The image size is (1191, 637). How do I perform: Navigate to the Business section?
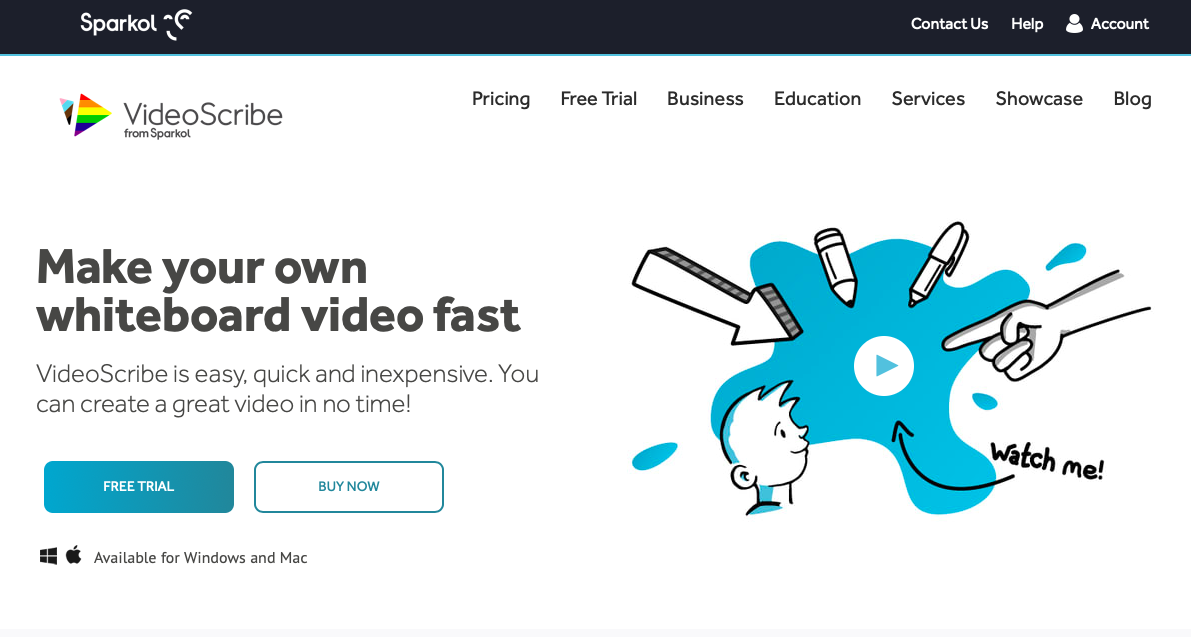tap(705, 99)
